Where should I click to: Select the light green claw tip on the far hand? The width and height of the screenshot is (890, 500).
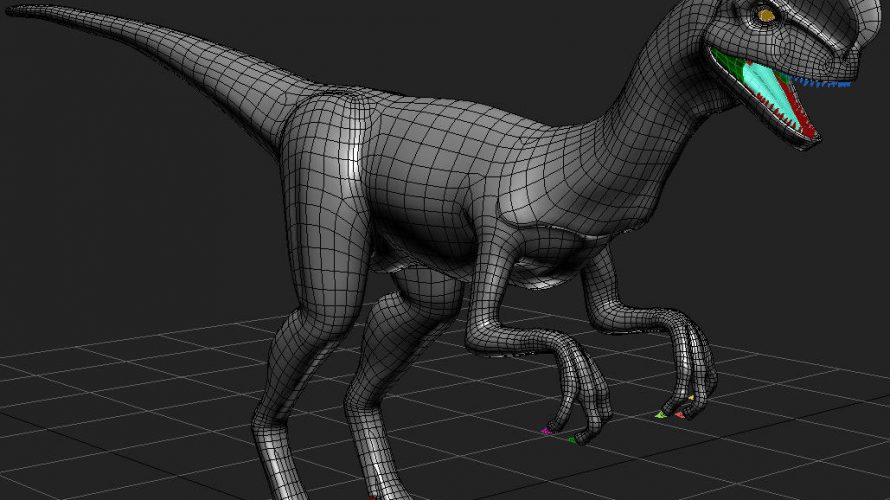[660, 413]
